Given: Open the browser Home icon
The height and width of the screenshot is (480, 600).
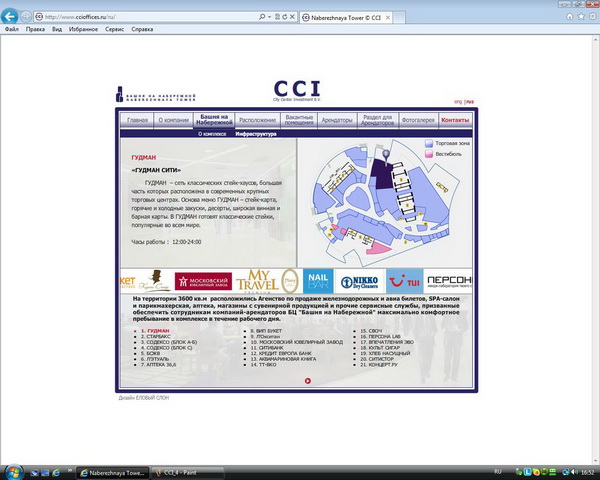Looking at the screenshot, I should (570, 16).
